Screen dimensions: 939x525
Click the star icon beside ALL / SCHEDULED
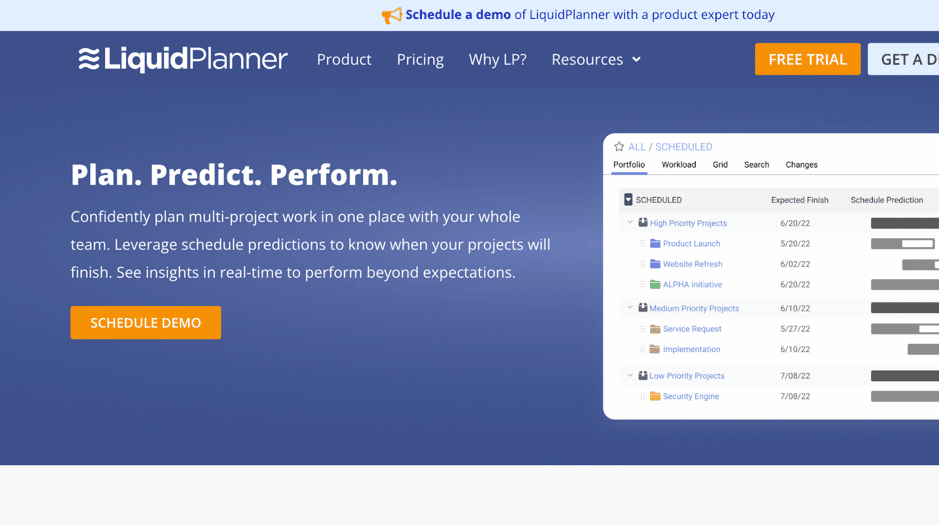click(619, 147)
